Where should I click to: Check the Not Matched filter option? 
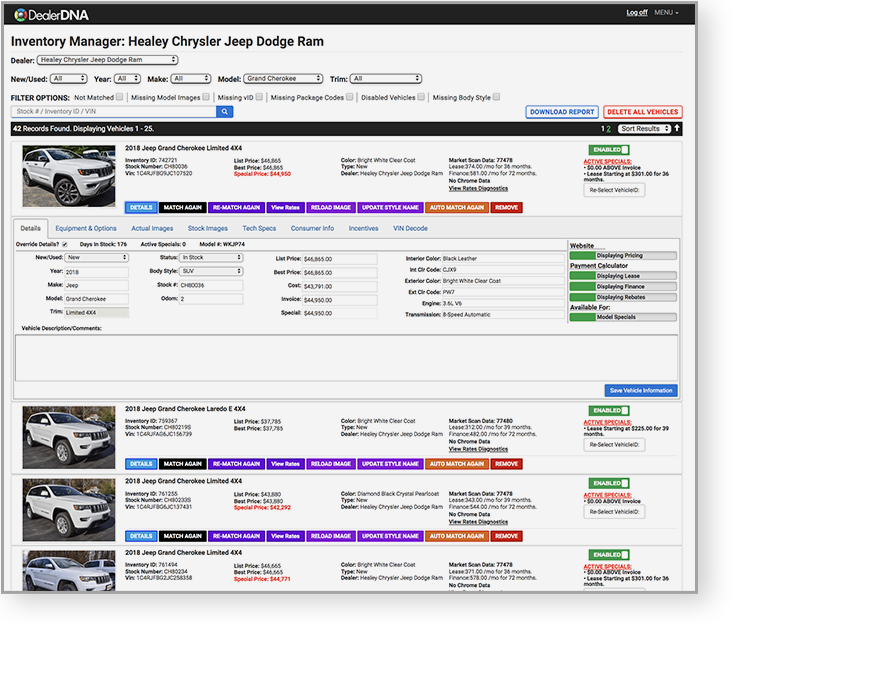pyautogui.click(x=119, y=97)
